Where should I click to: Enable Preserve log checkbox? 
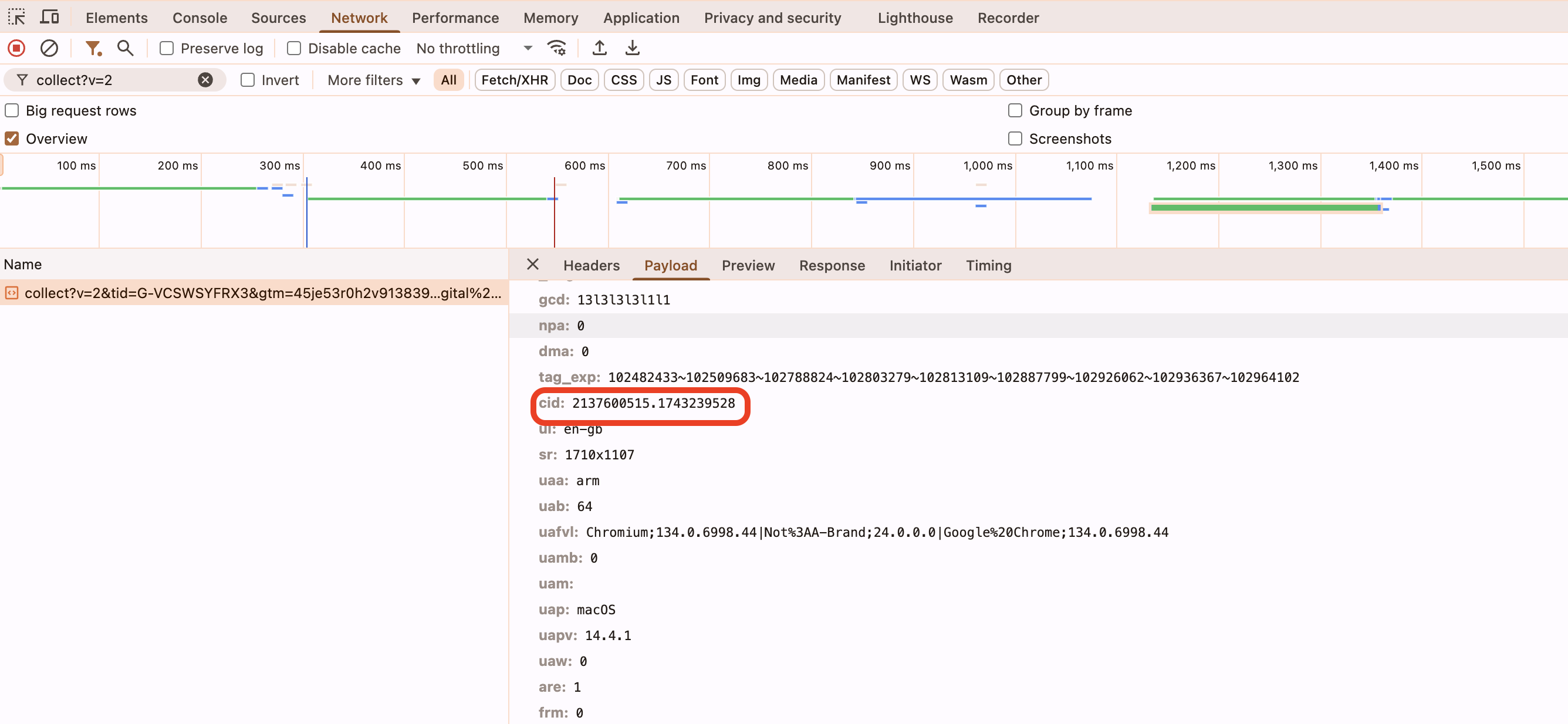tap(166, 48)
